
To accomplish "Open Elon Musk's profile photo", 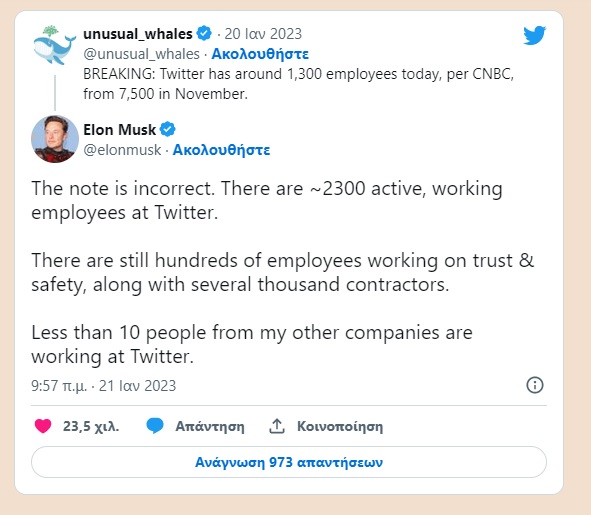I will 55,139.
